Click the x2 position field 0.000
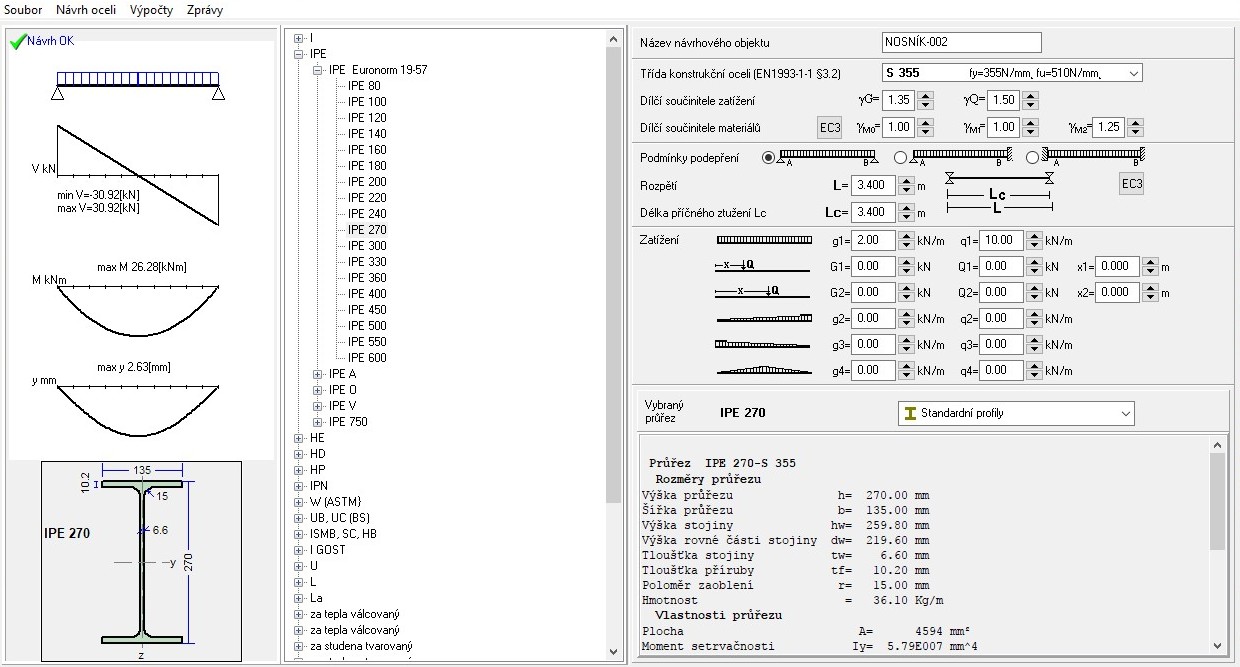Viewport: 1240px width, 667px height. [1117, 292]
